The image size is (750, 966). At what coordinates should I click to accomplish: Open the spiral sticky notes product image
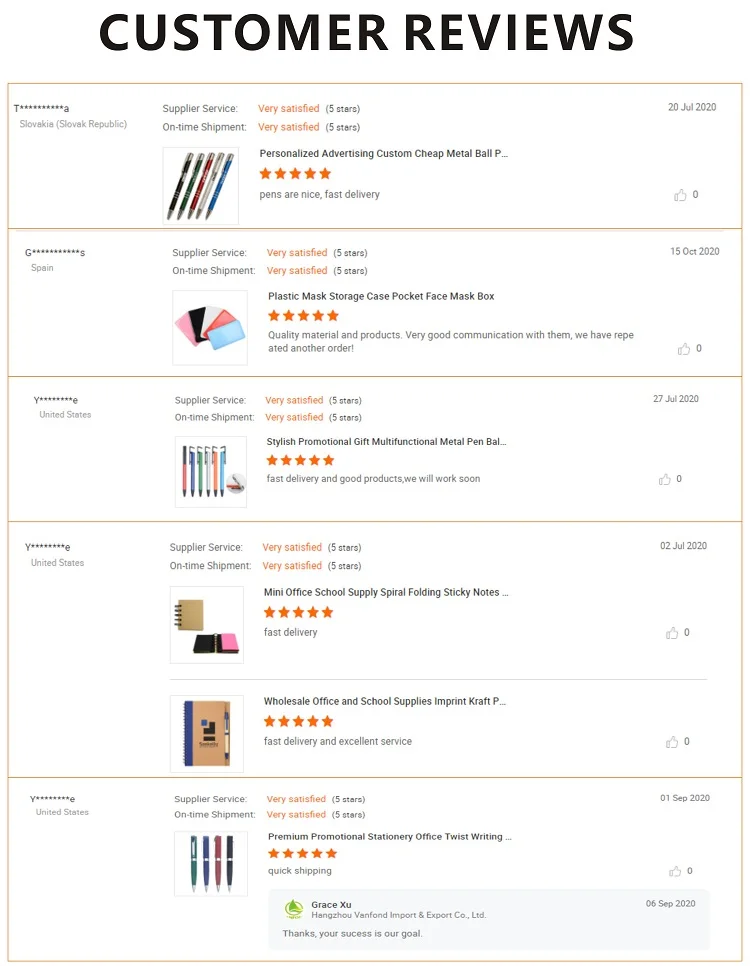coord(207,624)
